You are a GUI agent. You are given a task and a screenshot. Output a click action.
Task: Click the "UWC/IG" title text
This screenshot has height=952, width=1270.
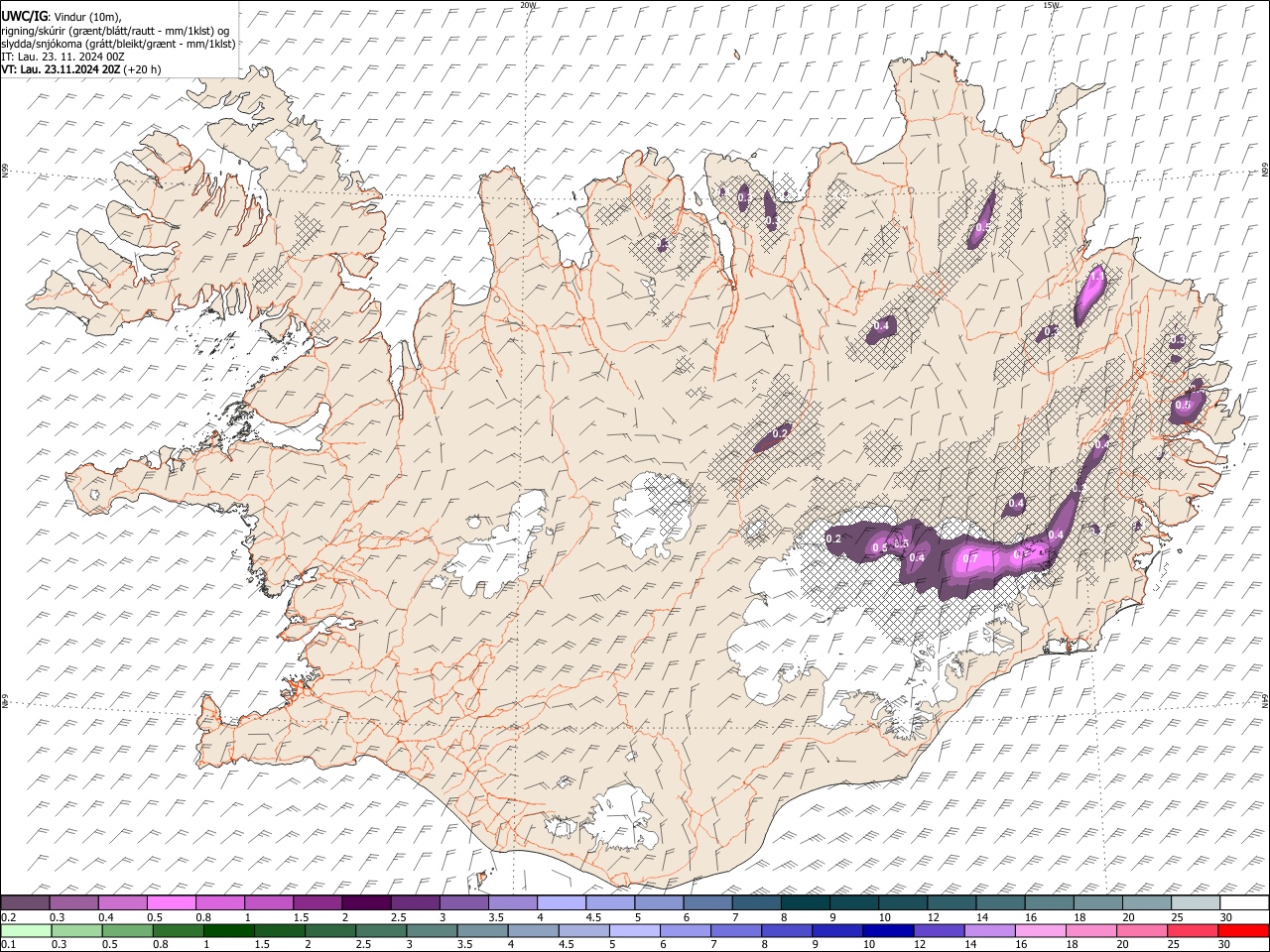24,17
